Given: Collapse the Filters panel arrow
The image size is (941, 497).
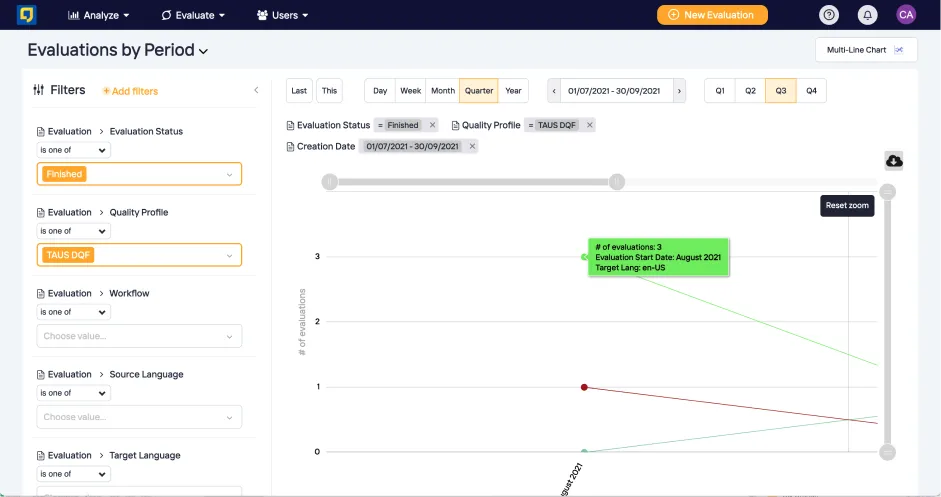Looking at the screenshot, I should [256, 90].
